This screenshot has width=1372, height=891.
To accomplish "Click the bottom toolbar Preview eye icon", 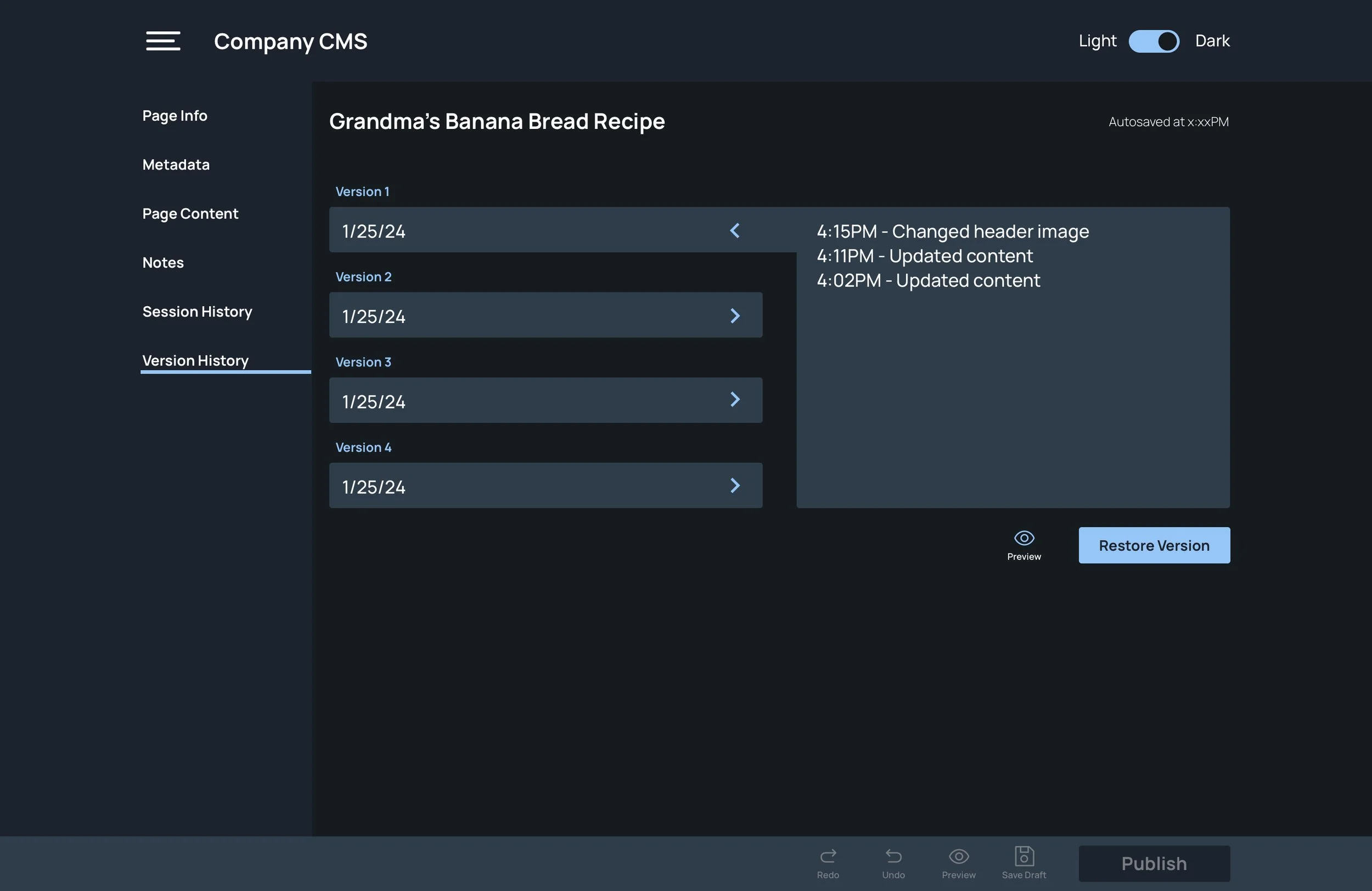I will click(958, 856).
